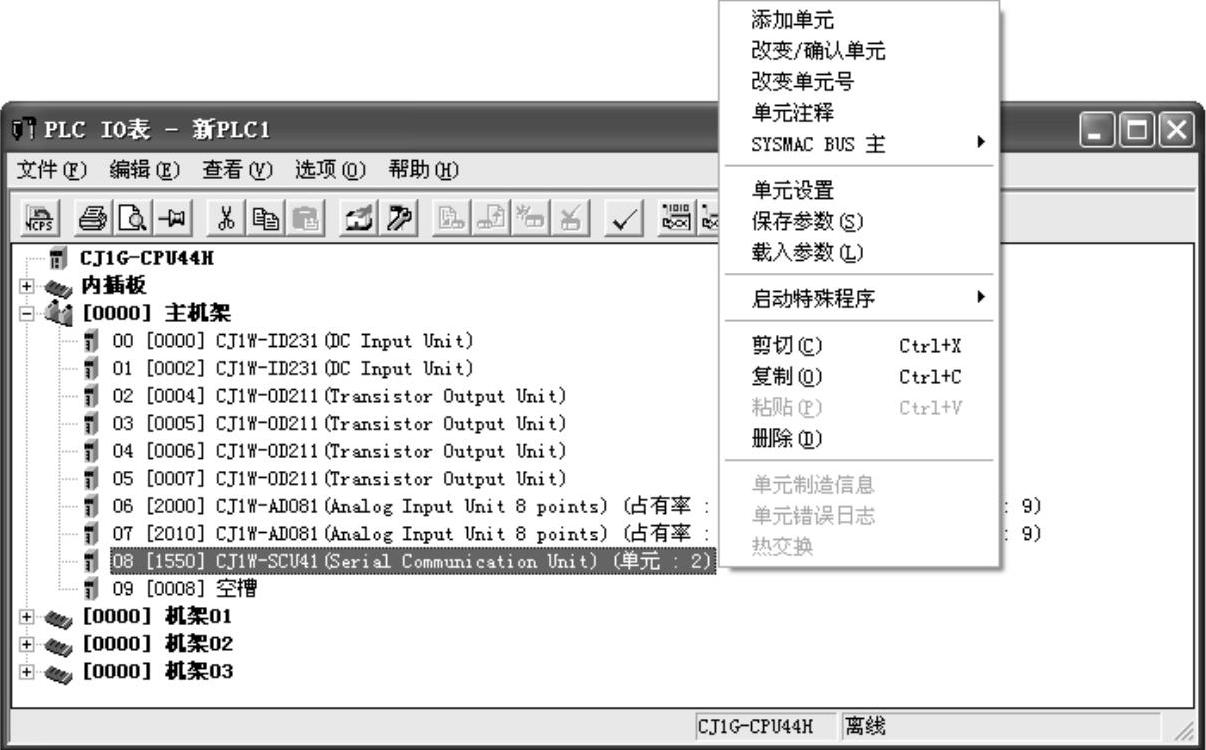Image resolution: width=1206 pixels, height=750 pixels.
Task: Click CJ1G-CPU44H in the status bar
Action: point(764,726)
